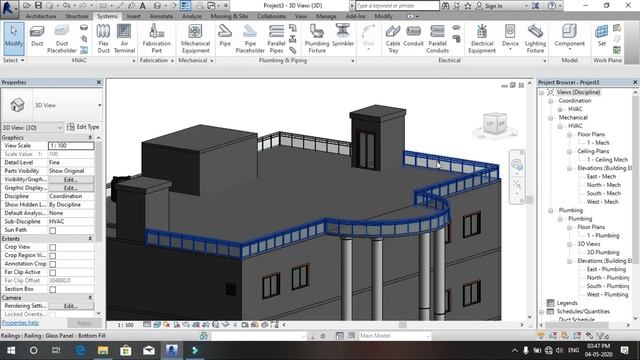Click the Set work plane tool

pyautogui.click(x=602, y=36)
